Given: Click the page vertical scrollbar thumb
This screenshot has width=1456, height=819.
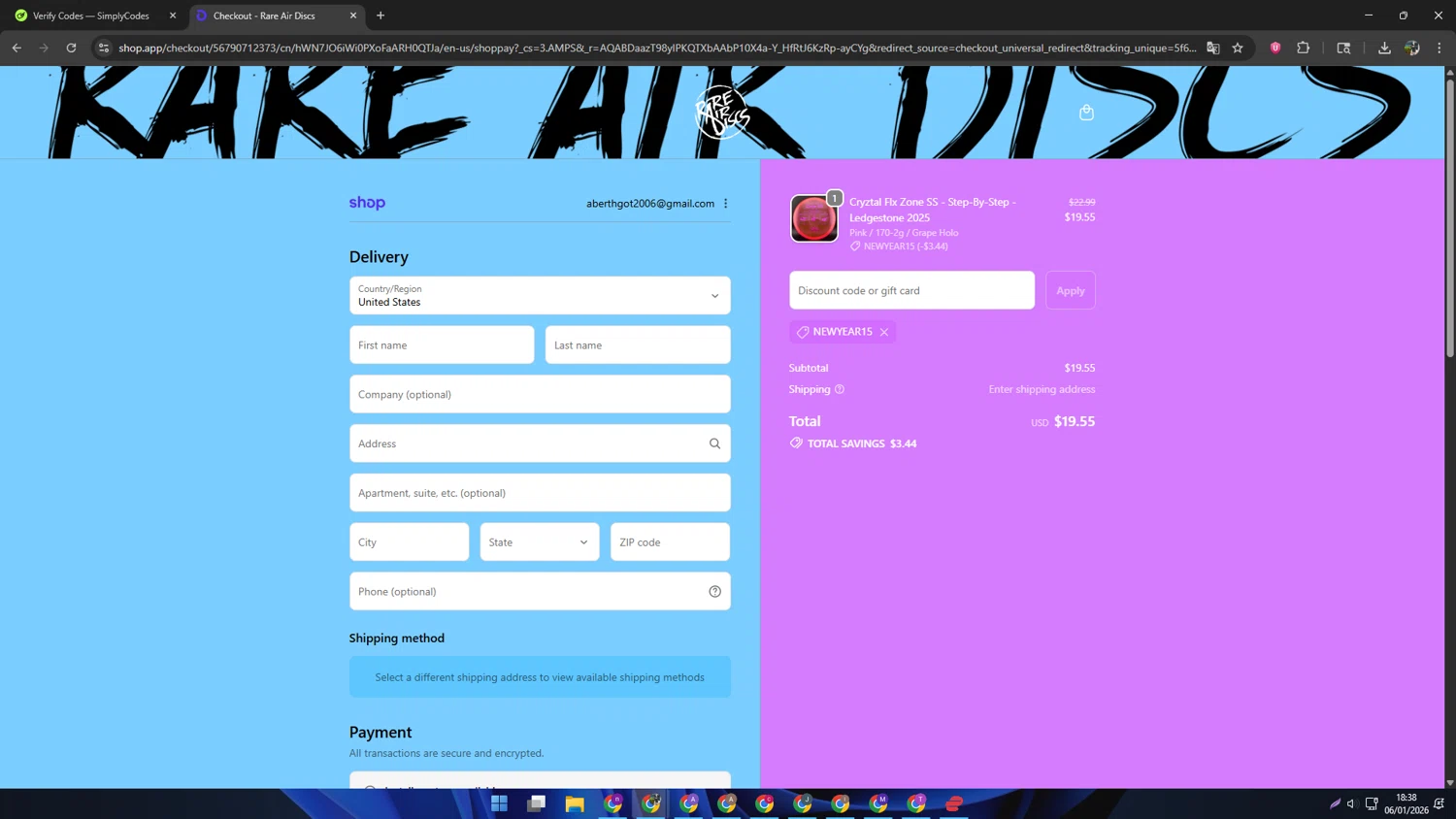Looking at the screenshot, I should pos(1450,218).
